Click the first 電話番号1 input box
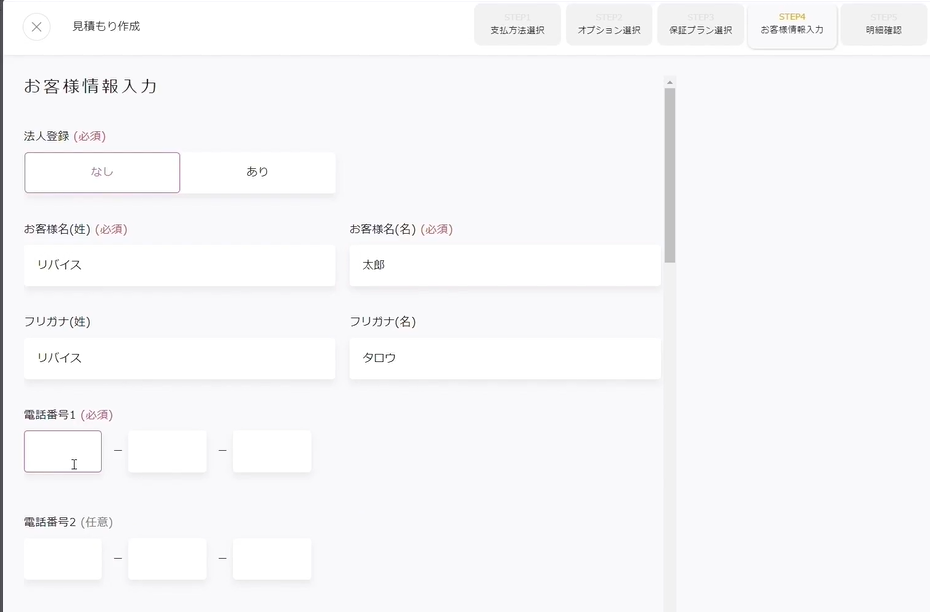Image resolution: width=930 pixels, height=612 pixels. click(62, 451)
